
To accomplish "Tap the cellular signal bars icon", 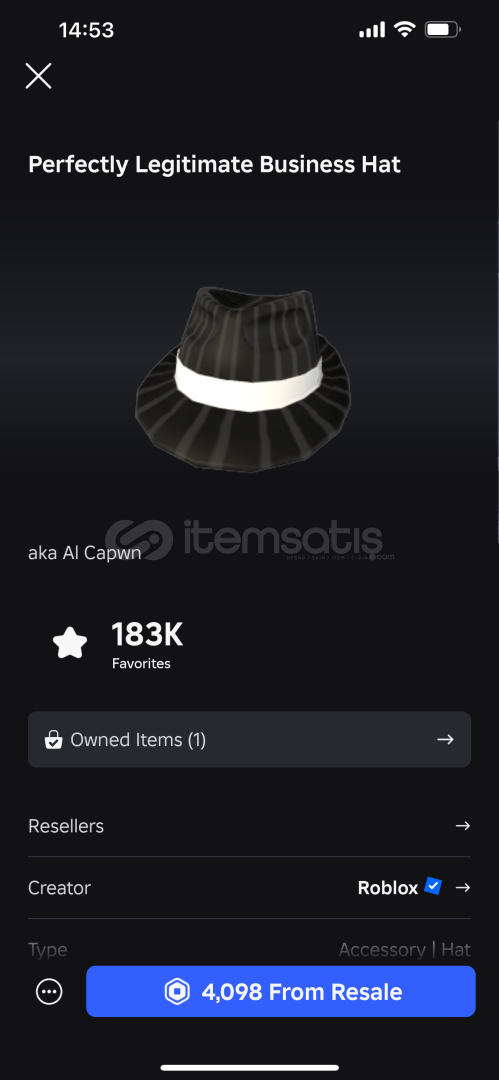I will [x=372, y=30].
